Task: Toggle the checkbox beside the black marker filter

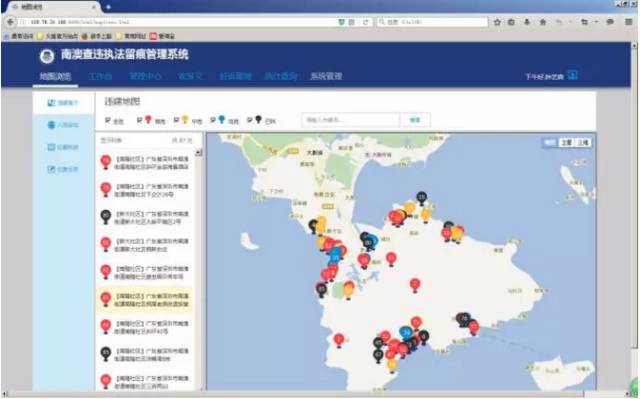Action: [249, 120]
